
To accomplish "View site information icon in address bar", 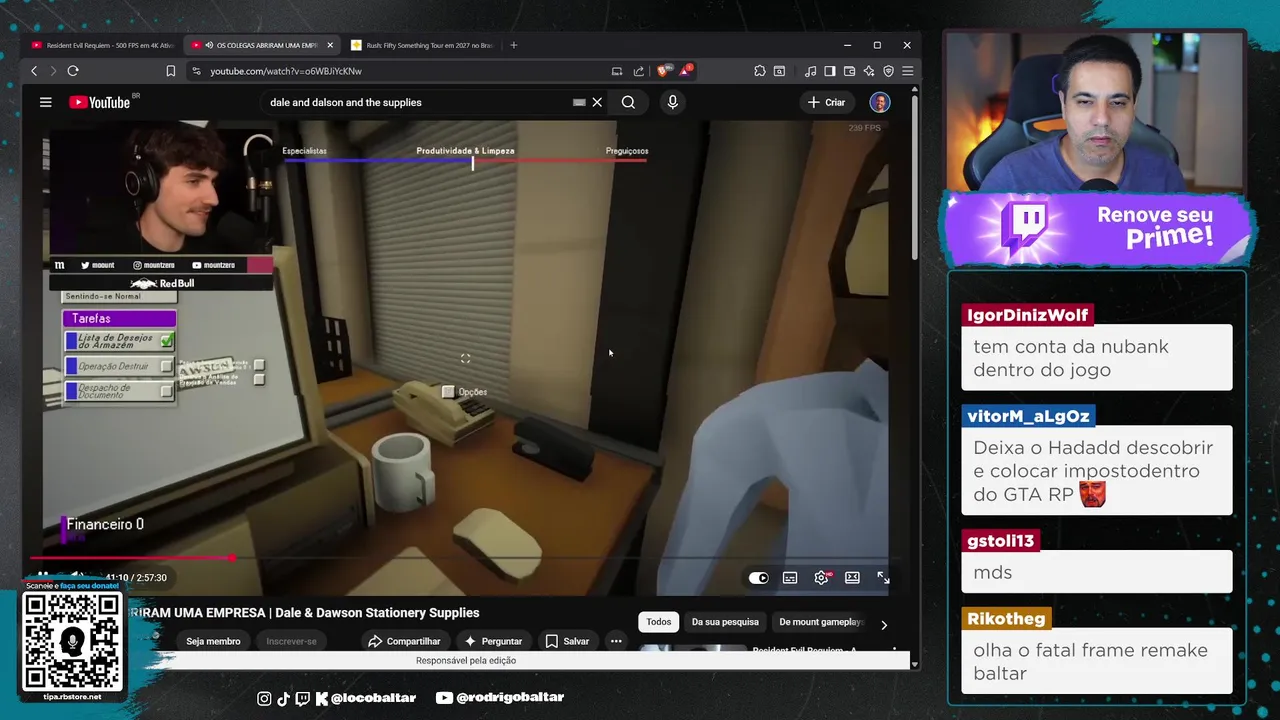I will point(196,71).
